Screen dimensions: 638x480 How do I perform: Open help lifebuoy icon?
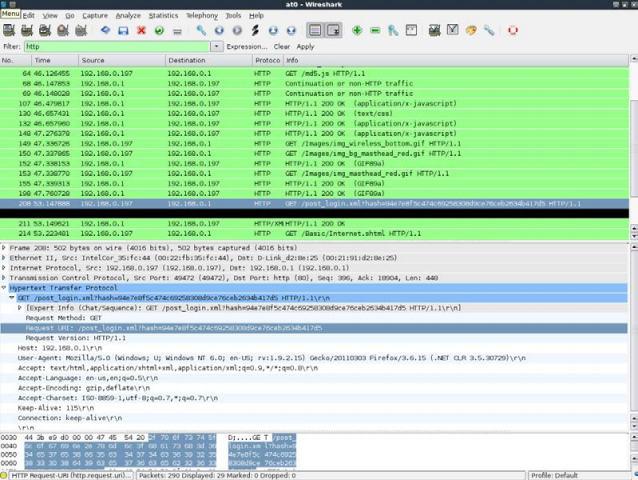tap(513, 30)
